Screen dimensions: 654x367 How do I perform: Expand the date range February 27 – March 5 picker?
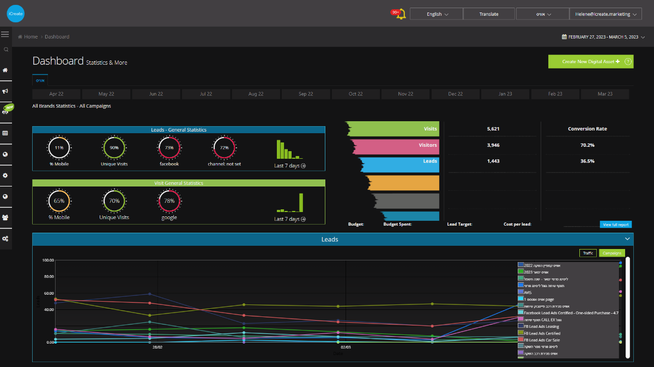pos(604,37)
